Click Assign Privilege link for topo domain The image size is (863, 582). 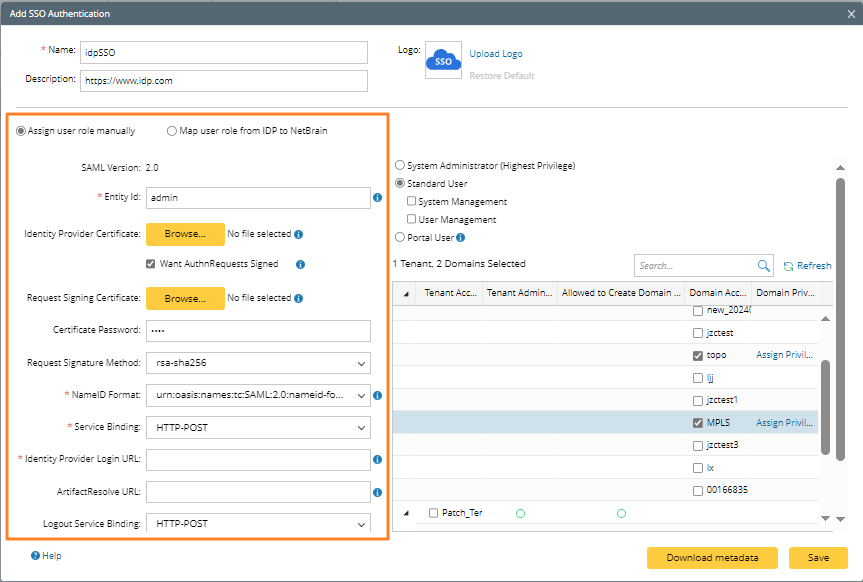(784, 355)
